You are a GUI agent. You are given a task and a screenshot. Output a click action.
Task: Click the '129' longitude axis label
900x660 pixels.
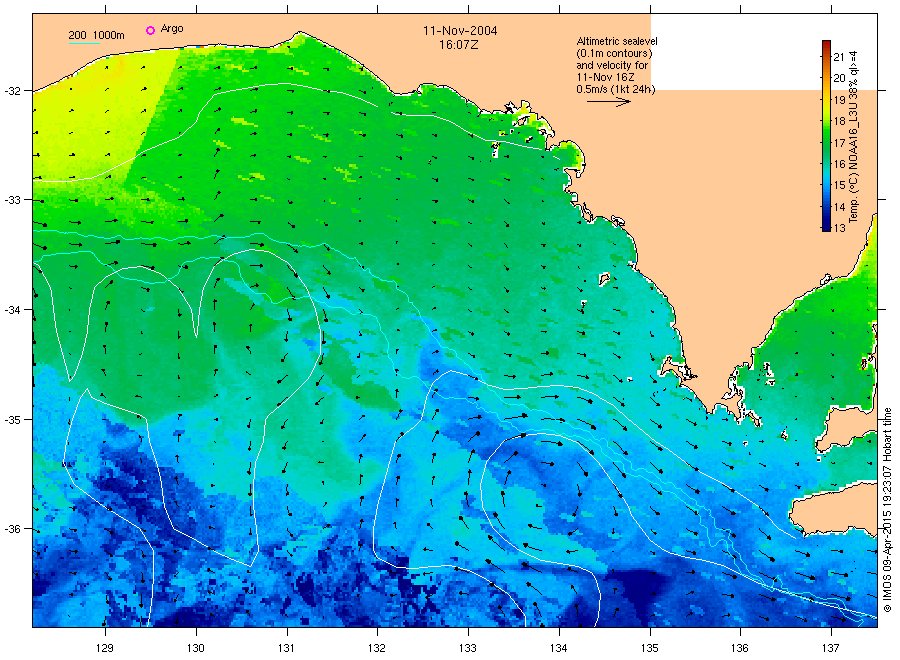click(x=104, y=648)
